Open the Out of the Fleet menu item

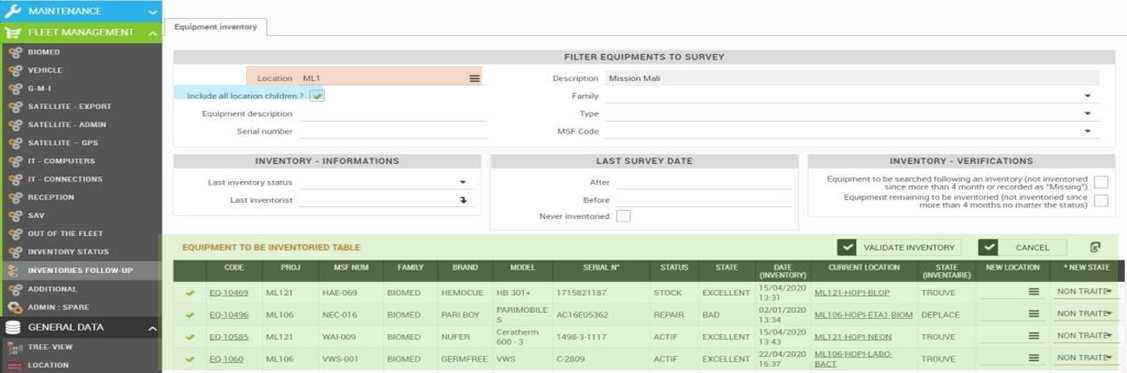[65, 234]
